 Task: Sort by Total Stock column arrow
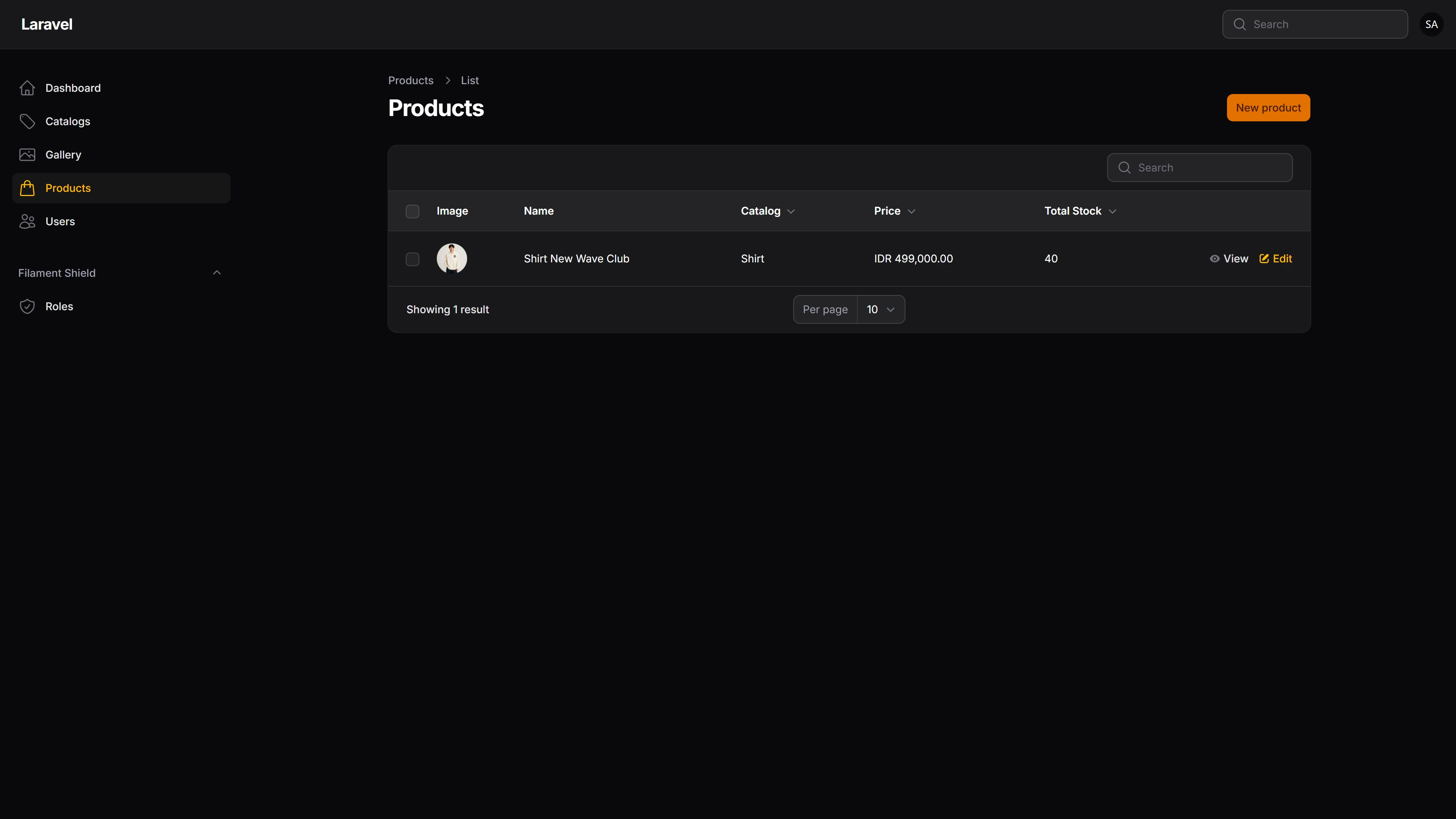click(1112, 212)
